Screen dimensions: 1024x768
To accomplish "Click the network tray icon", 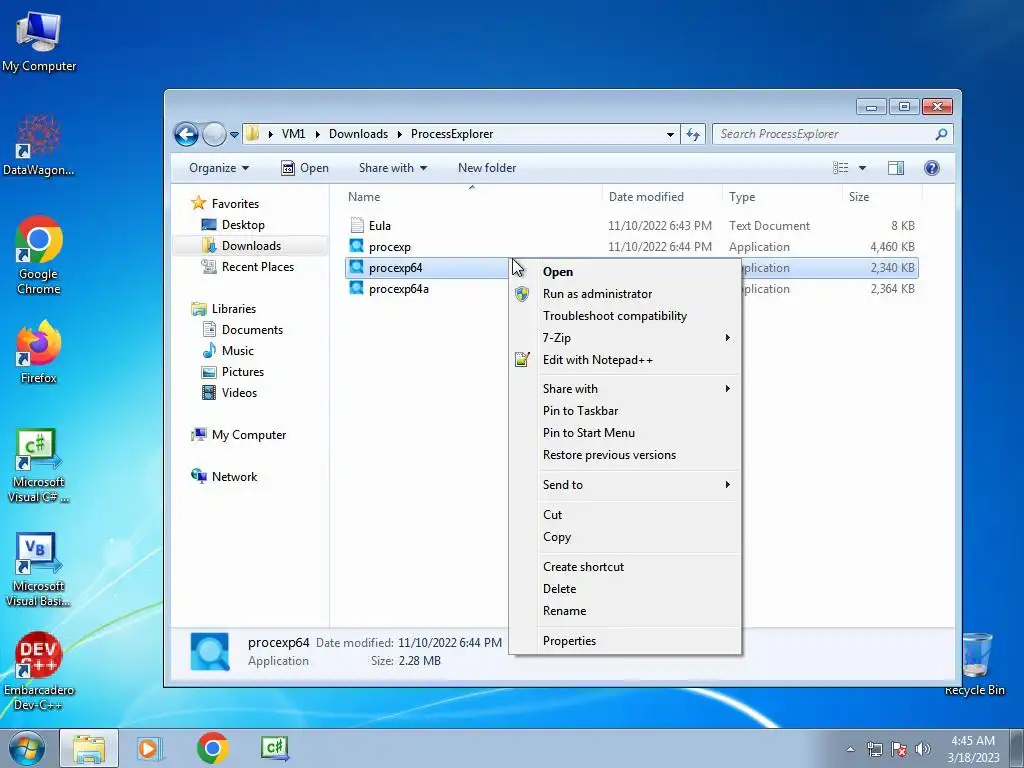I will [874, 749].
